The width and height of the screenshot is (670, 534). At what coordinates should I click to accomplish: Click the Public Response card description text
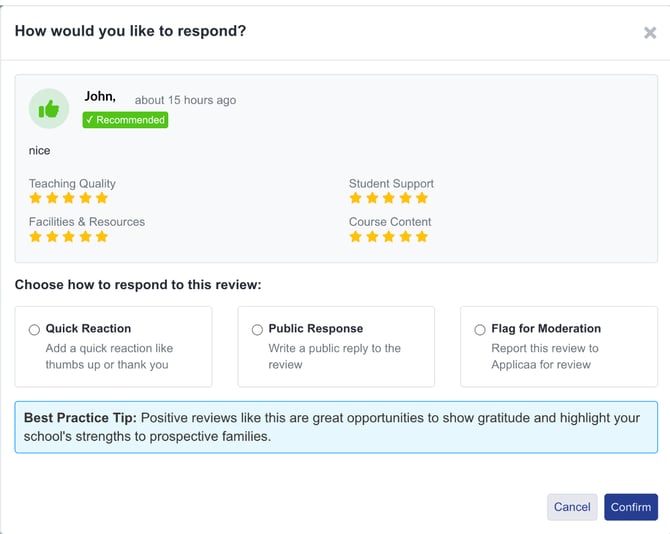click(334, 356)
